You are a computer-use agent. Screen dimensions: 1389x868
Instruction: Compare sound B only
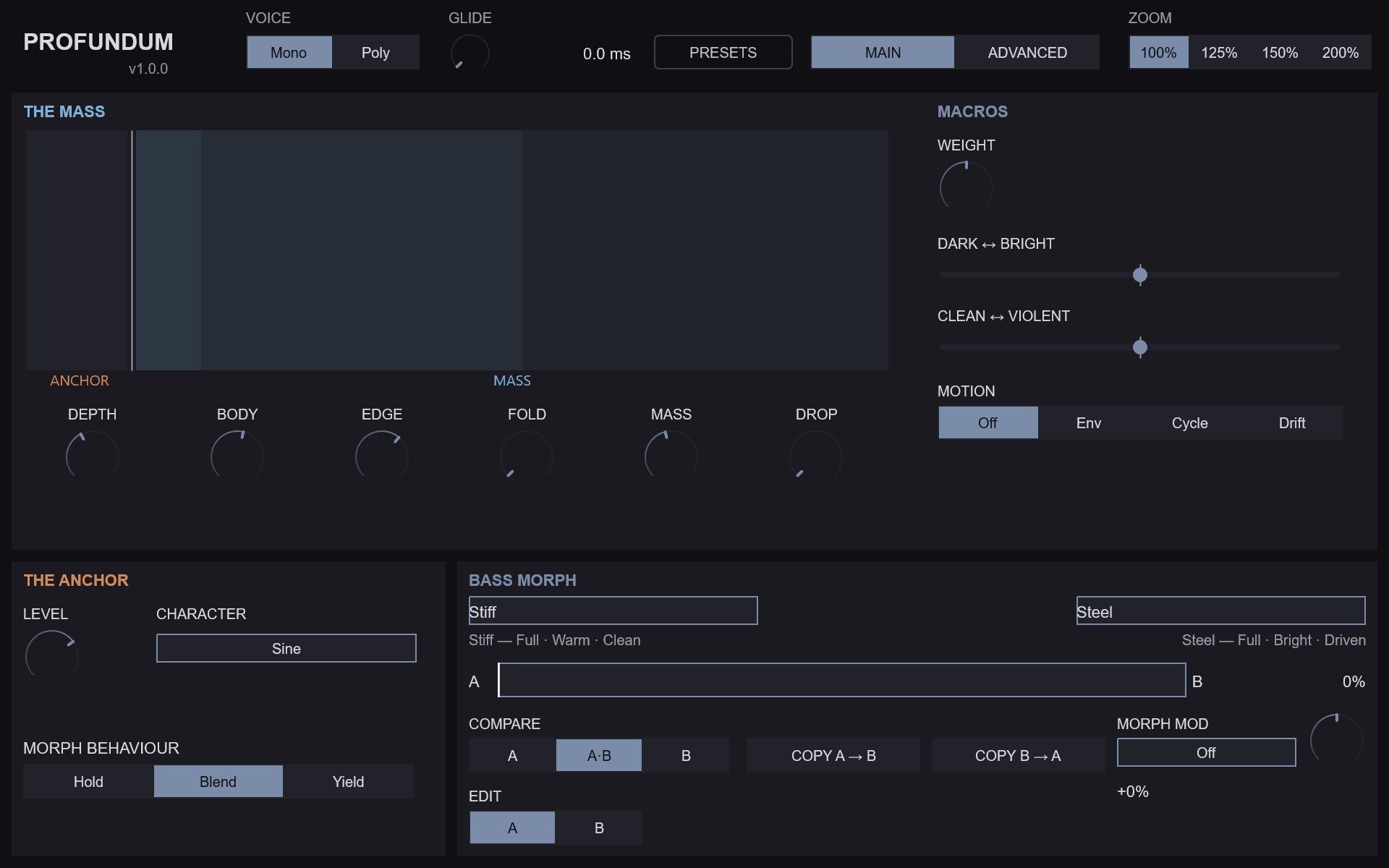coord(686,755)
